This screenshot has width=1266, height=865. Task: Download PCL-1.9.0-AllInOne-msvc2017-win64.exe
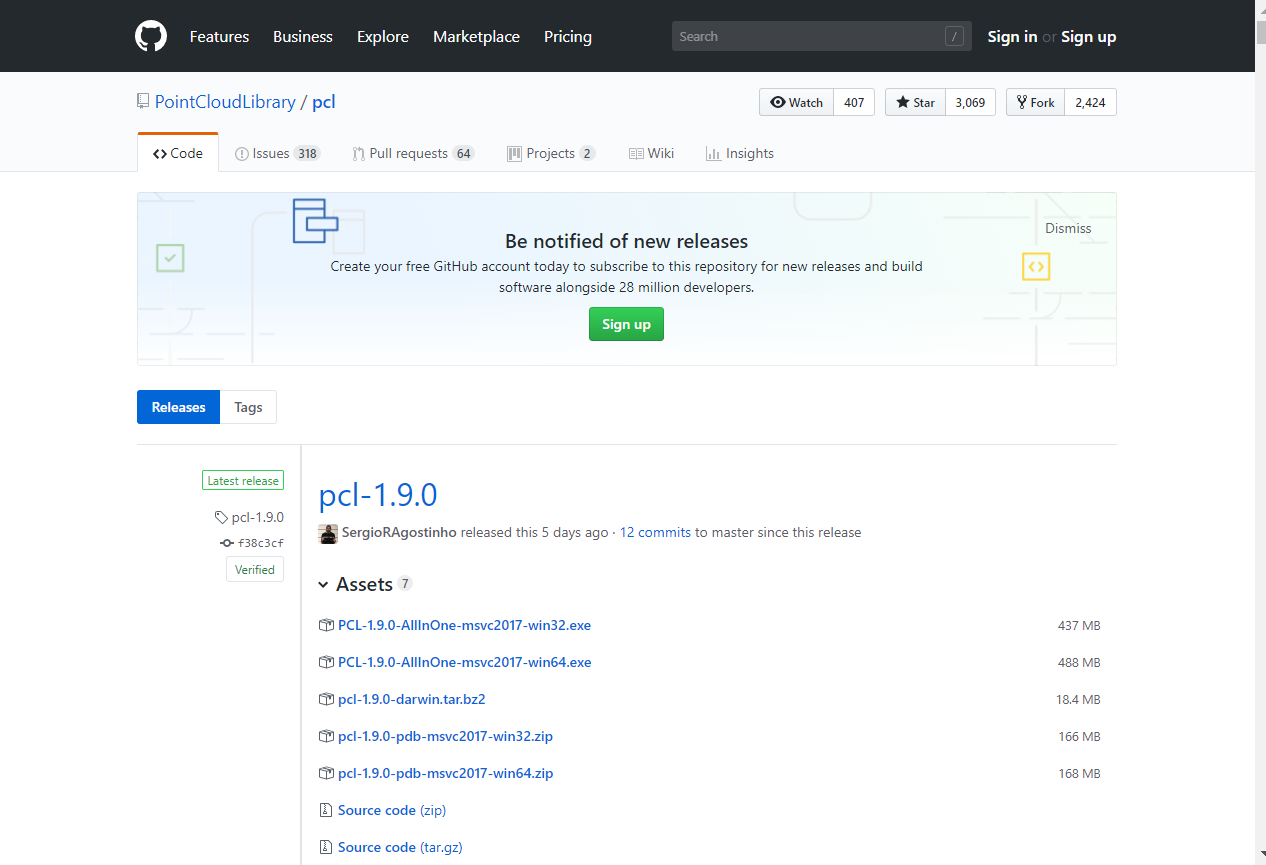pyautogui.click(x=464, y=662)
